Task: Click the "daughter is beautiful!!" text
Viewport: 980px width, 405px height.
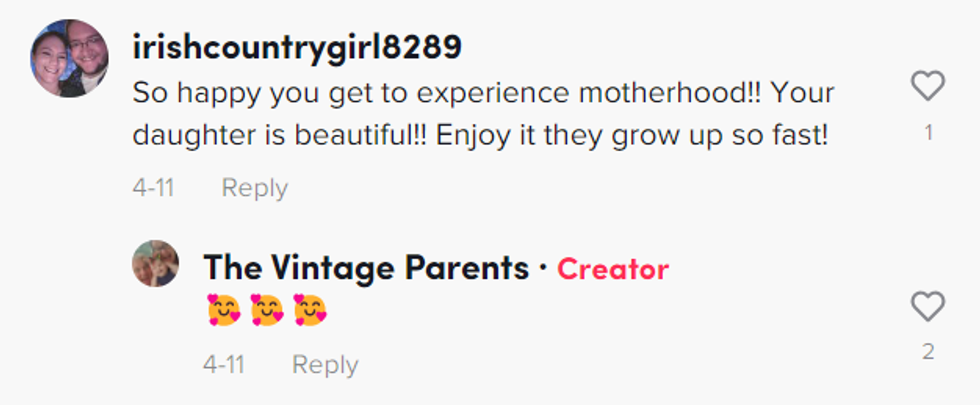Action: pos(318,135)
